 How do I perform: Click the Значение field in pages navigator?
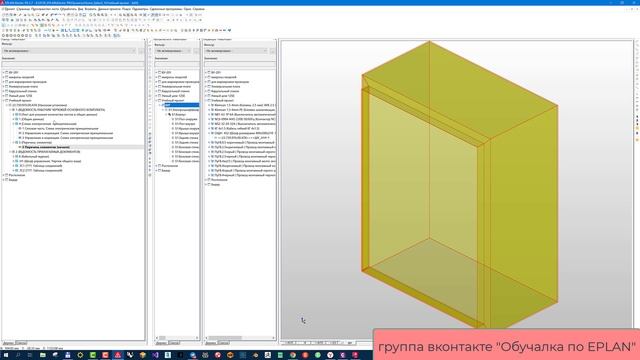click(73, 64)
